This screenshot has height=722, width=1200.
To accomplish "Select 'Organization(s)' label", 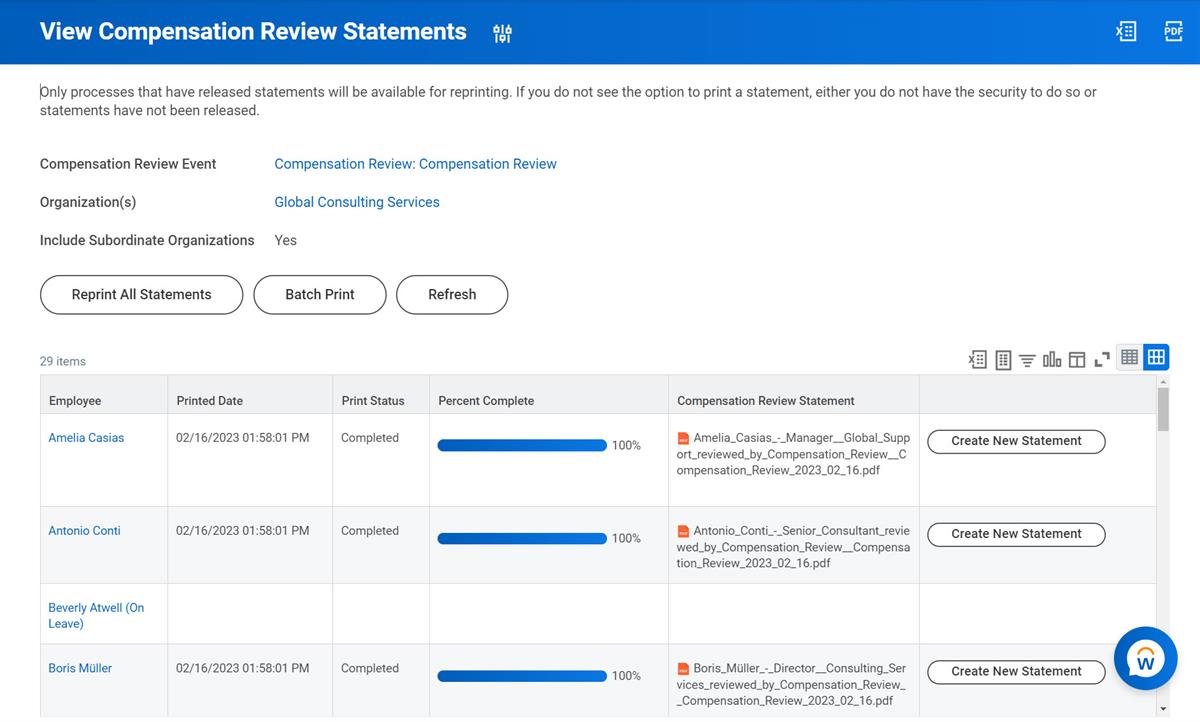I will point(88,202).
